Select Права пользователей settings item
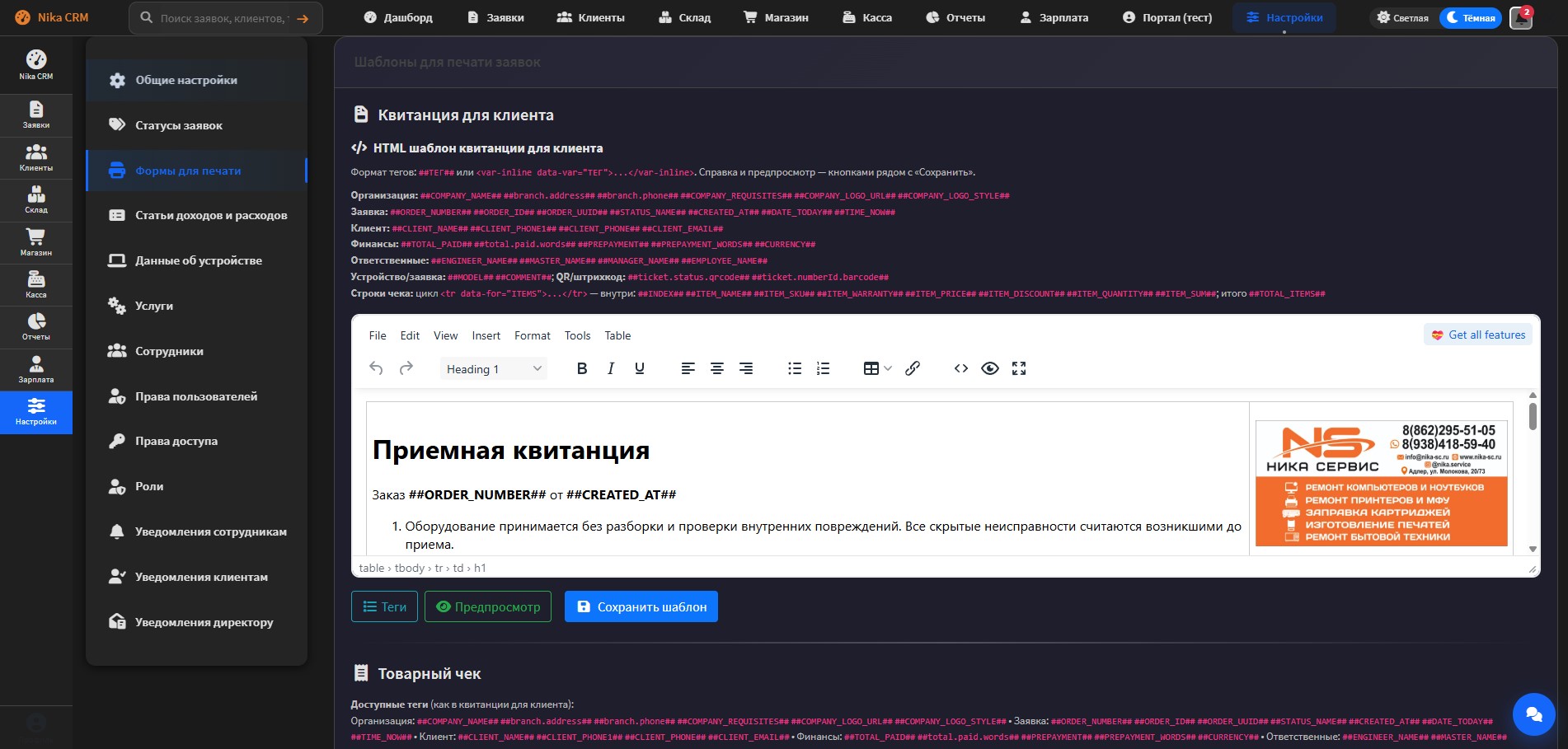Viewport: 1568px width, 749px height. (x=196, y=396)
